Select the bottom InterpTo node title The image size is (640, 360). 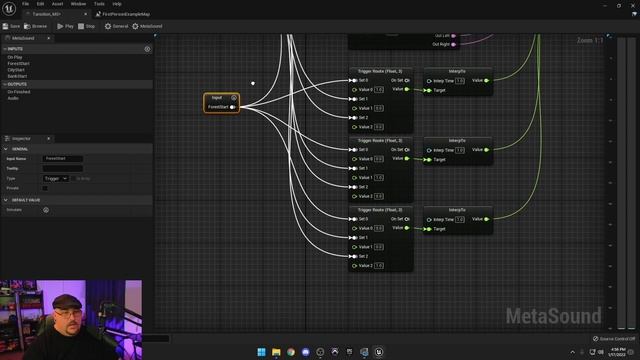point(457,210)
